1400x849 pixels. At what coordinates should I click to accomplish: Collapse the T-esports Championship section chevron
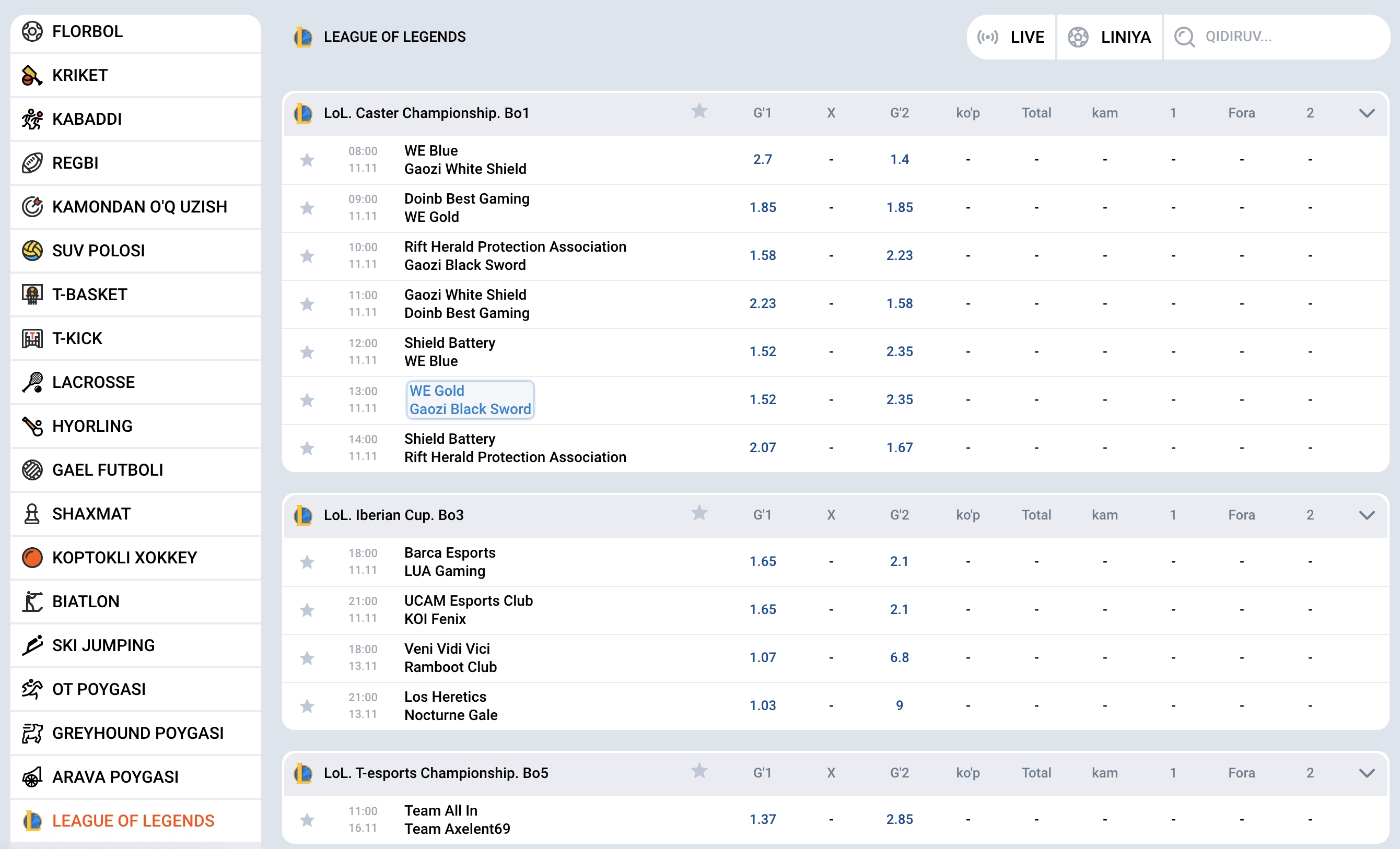tap(1367, 773)
